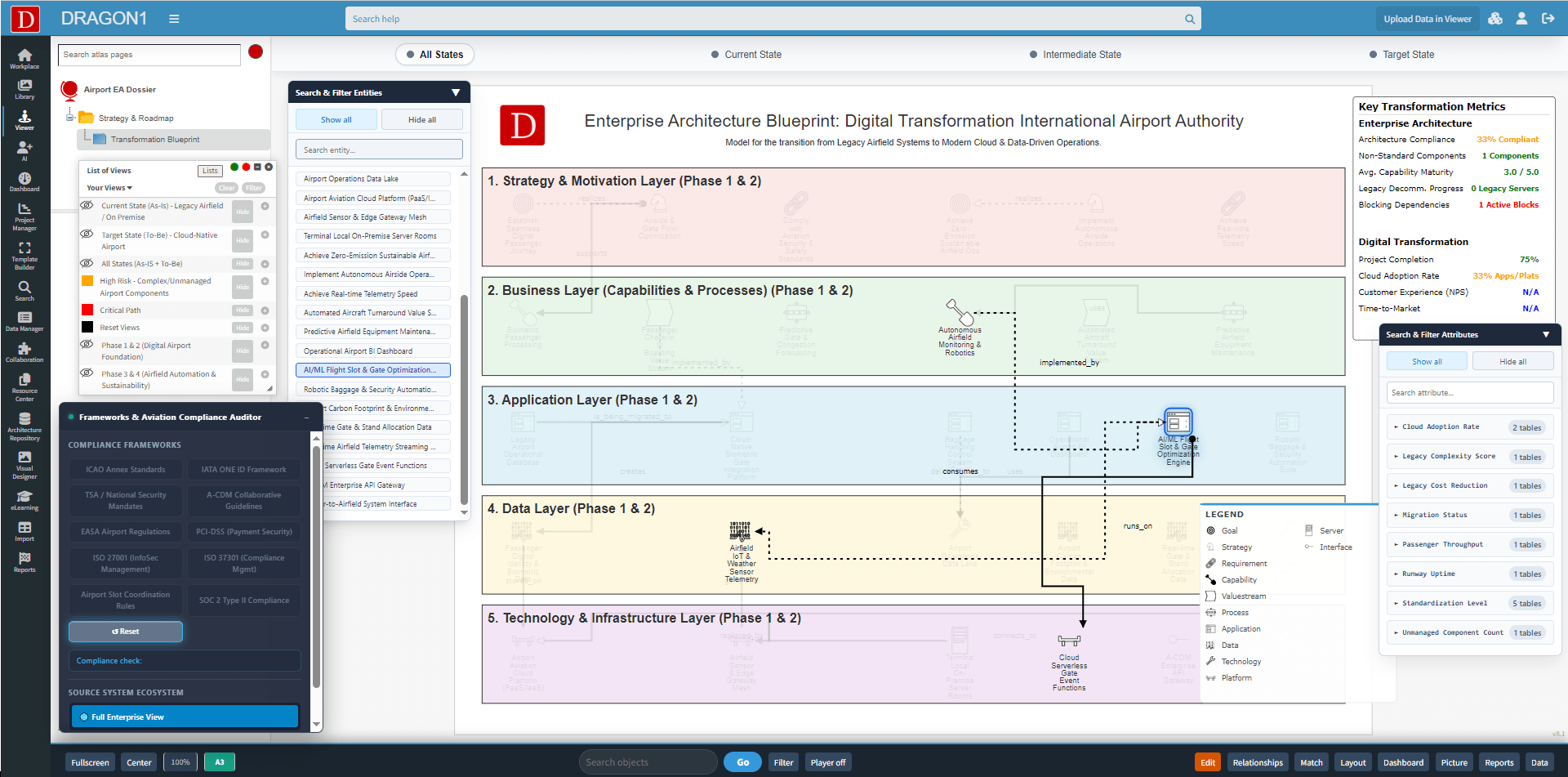
Task: Toggle eye for Phase 3 & 4 view
Action: point(87,373)
